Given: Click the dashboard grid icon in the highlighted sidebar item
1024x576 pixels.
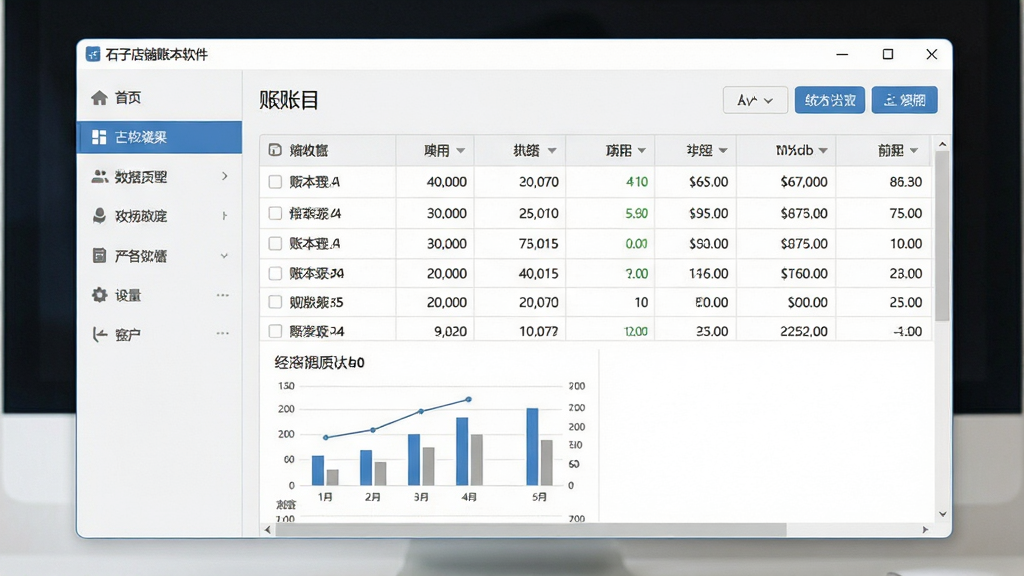Looking at the screenshot, I should [99, 137].
